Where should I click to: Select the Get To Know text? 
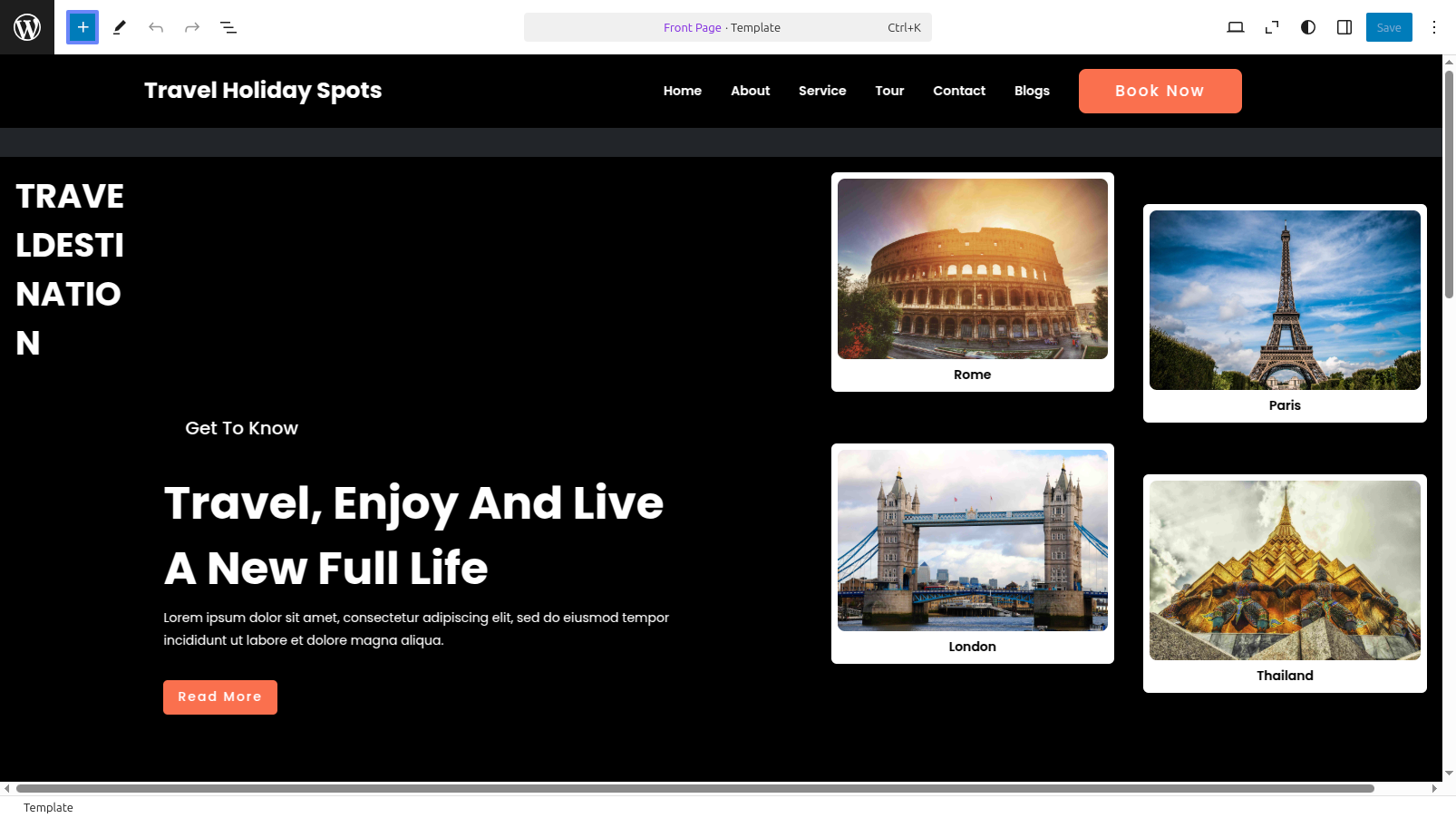[x=241, y=428]
